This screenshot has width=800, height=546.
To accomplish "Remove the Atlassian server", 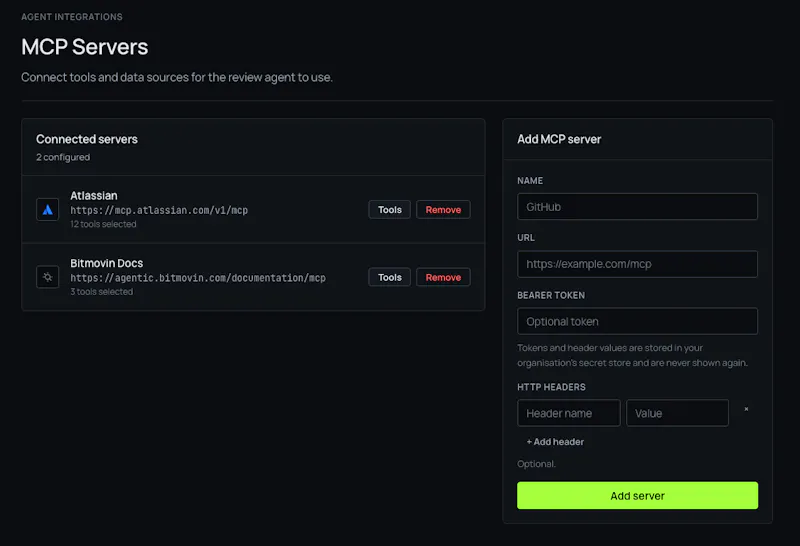I will click(x=443, y=210).
